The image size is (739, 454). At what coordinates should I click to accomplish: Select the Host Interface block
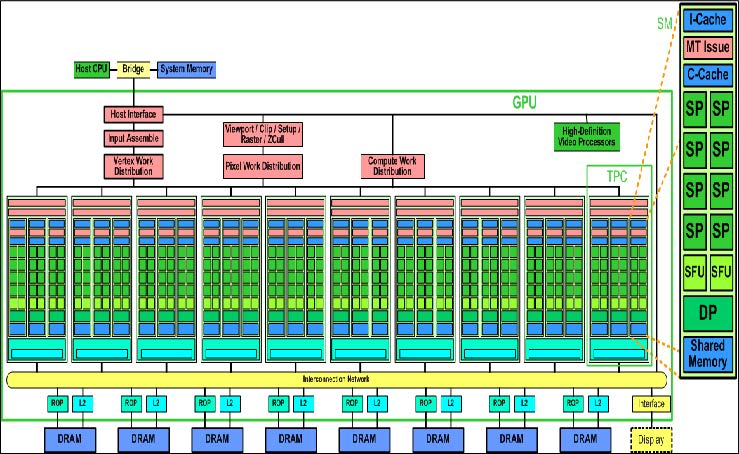point(131,115)
